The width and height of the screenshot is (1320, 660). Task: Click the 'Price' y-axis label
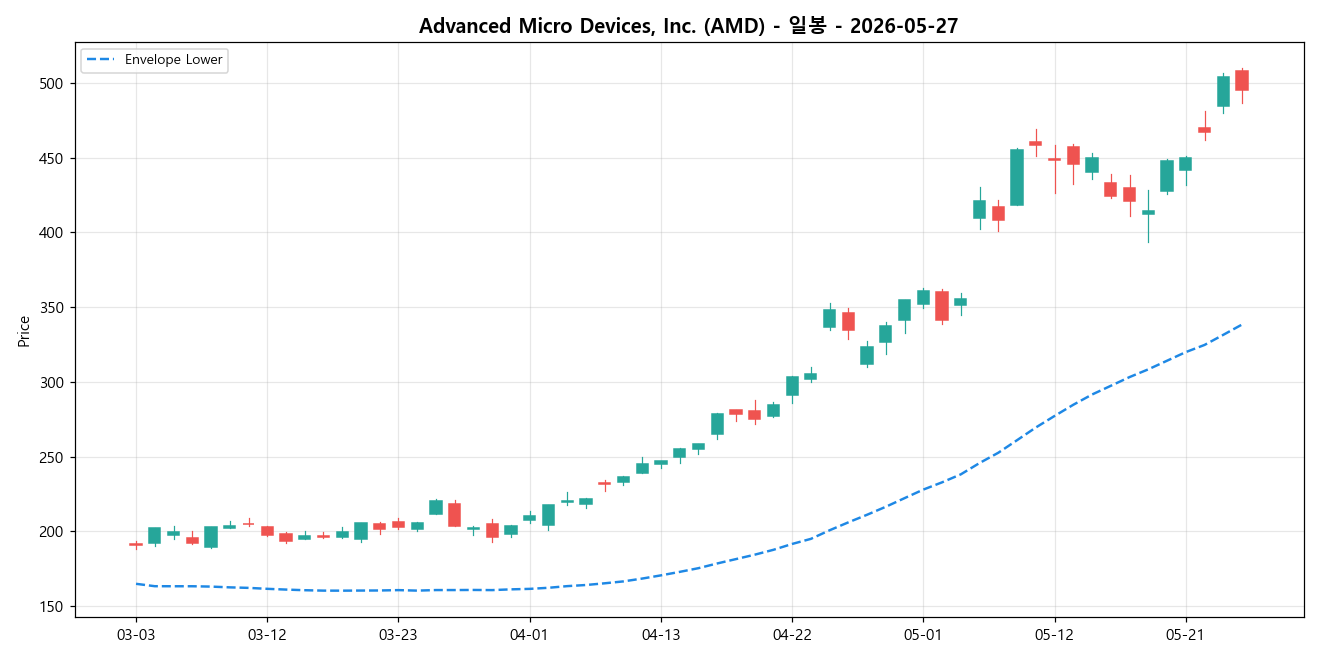(x=24, y=331)
